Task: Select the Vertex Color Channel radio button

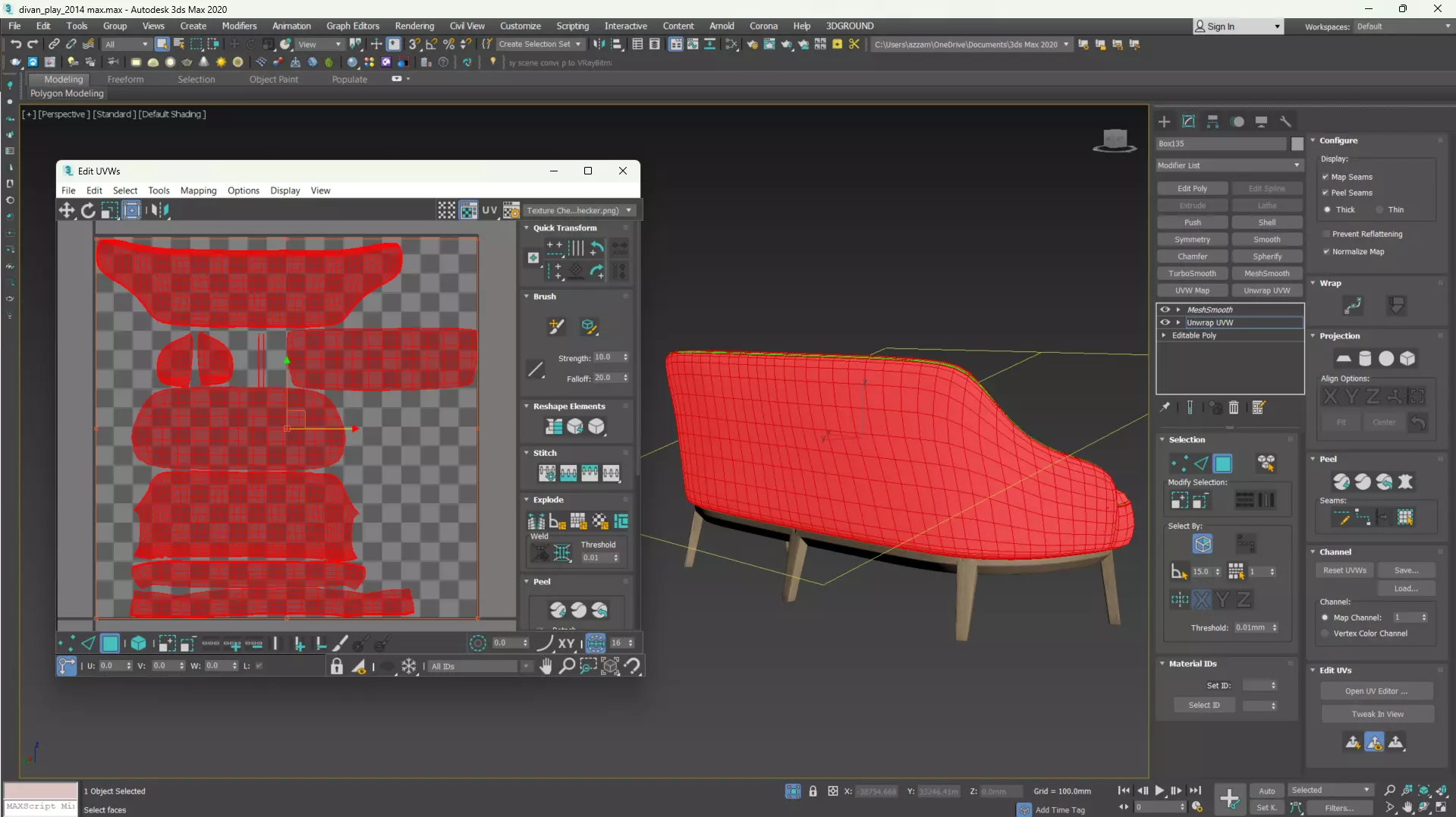Action: point(1325,633)
